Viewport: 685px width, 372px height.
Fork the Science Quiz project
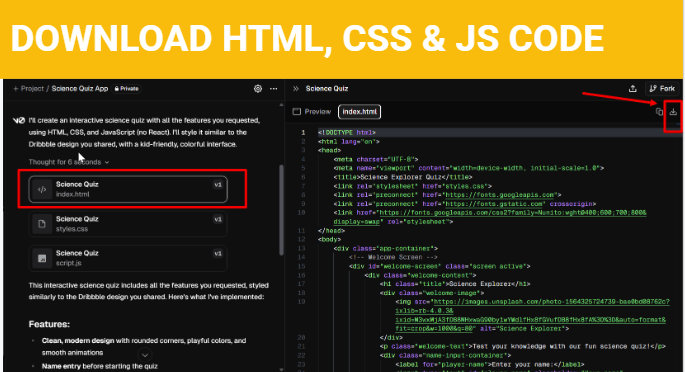tap(662, 89)
